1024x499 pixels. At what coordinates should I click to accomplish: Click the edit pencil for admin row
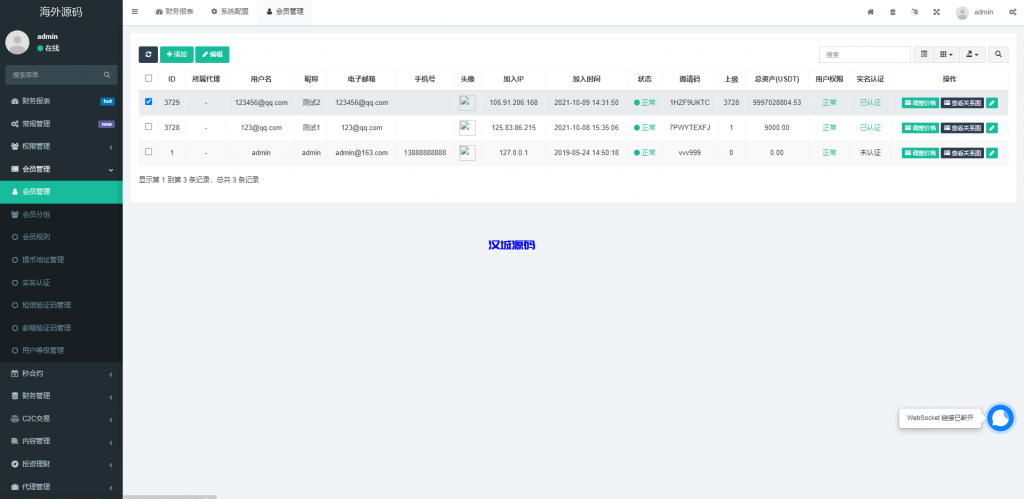(991, 153)
